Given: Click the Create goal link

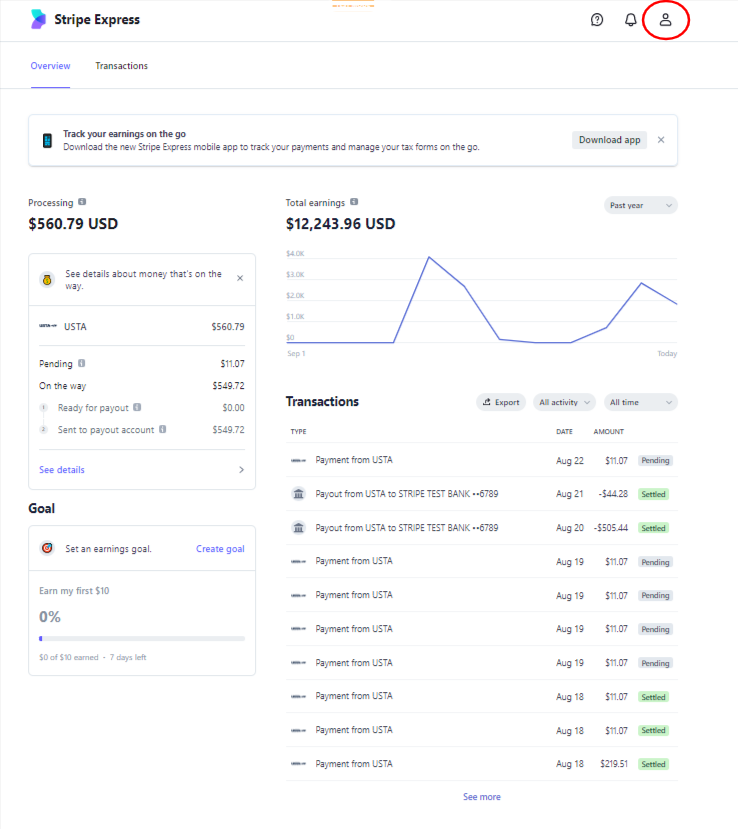Looking at the screenshot, I should tap(220, 549).
